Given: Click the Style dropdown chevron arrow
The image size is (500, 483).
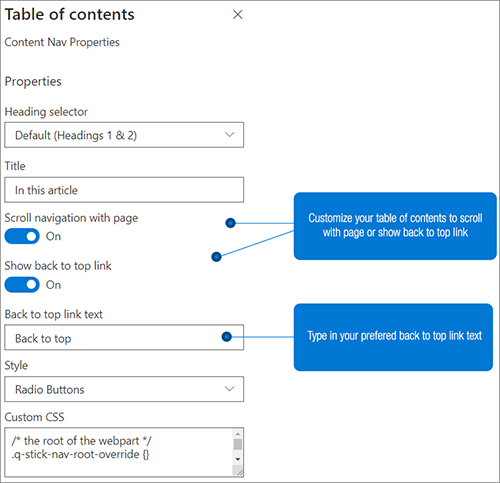Looking at the screenshot, I should (229, 389).
